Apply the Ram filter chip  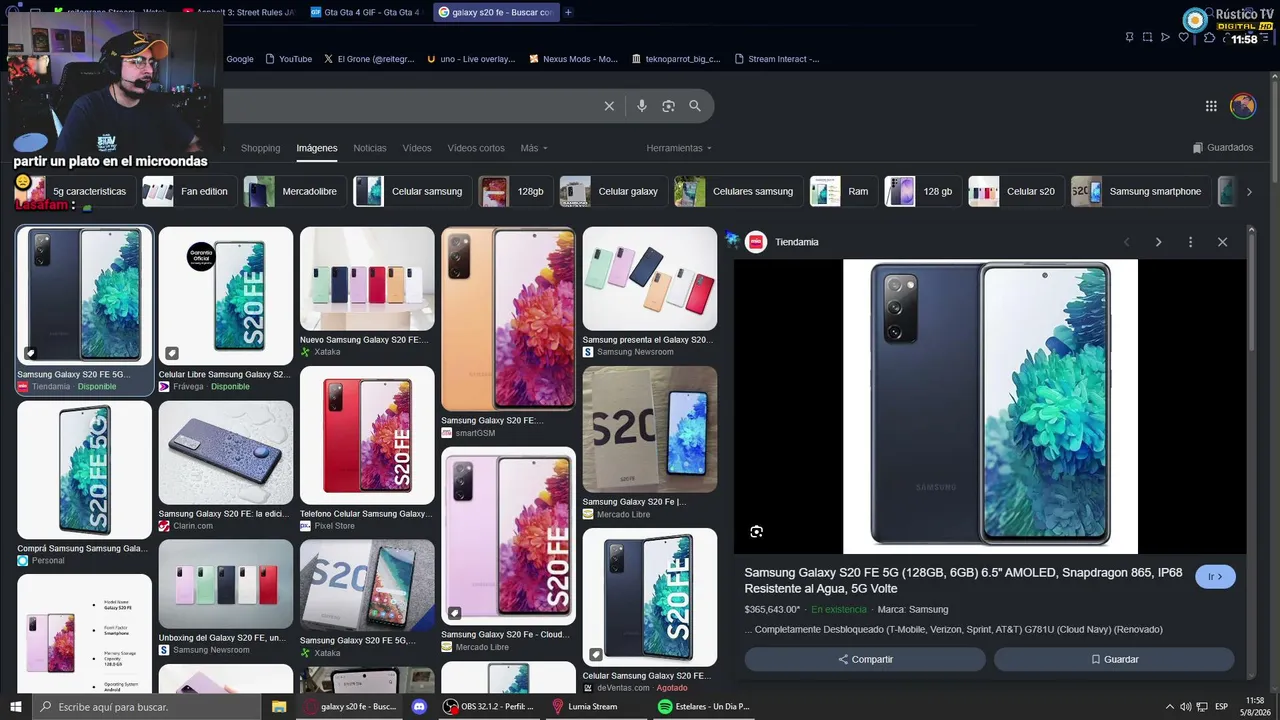pyautogui.click(x=843, y=191)
